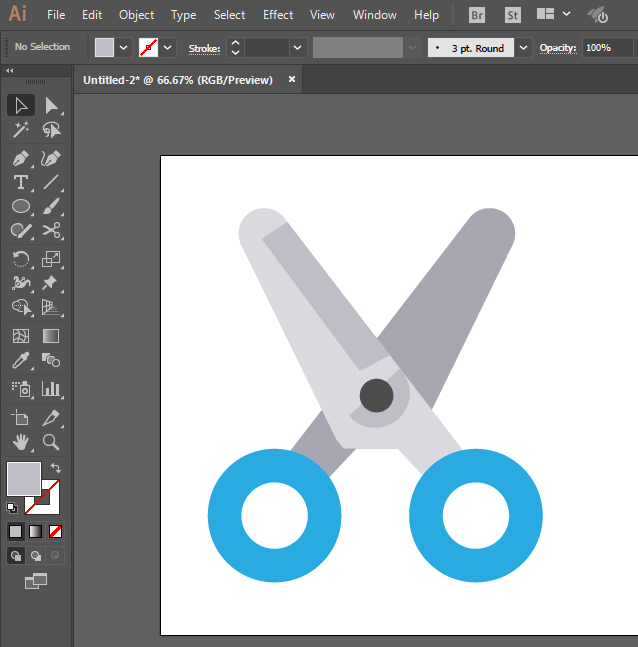Viewport: 638px width, 647px height.
Task: Open Adobe Bridge with Br icon
Action: [478, 15]
